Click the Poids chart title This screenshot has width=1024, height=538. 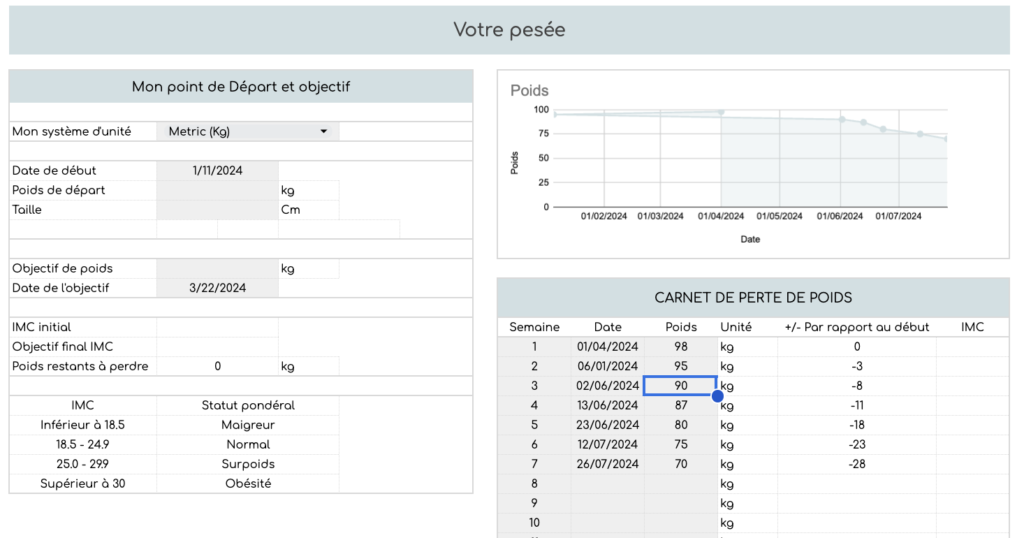[x=529, y=91]
